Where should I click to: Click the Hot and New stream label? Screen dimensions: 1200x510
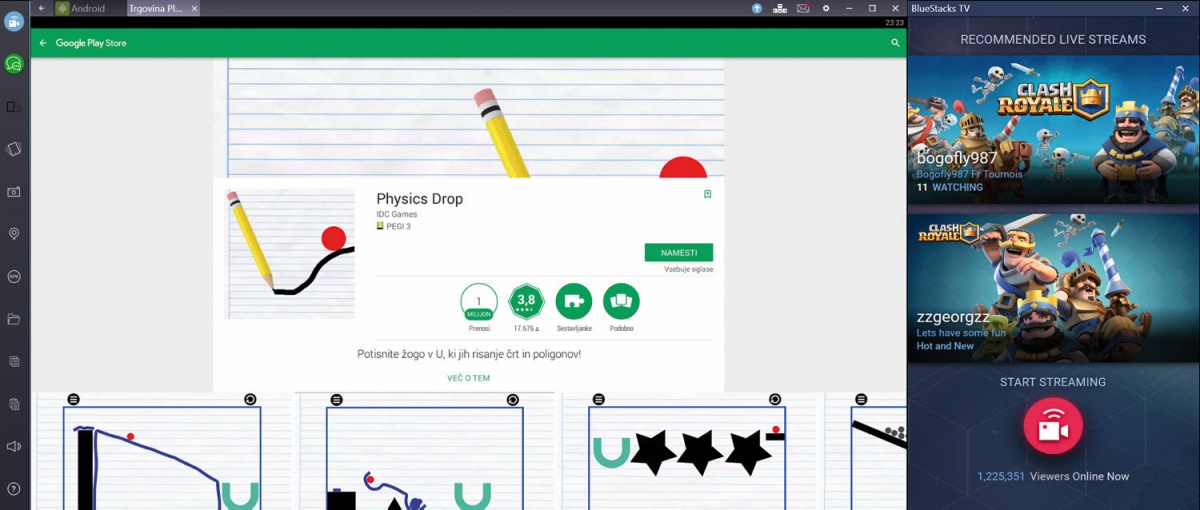coord(945,346)
